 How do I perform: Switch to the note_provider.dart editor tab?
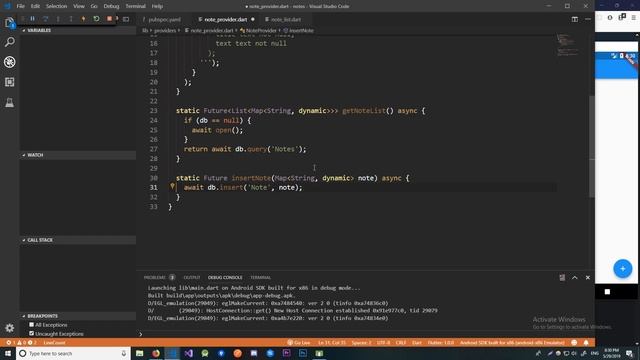[226, 19]
